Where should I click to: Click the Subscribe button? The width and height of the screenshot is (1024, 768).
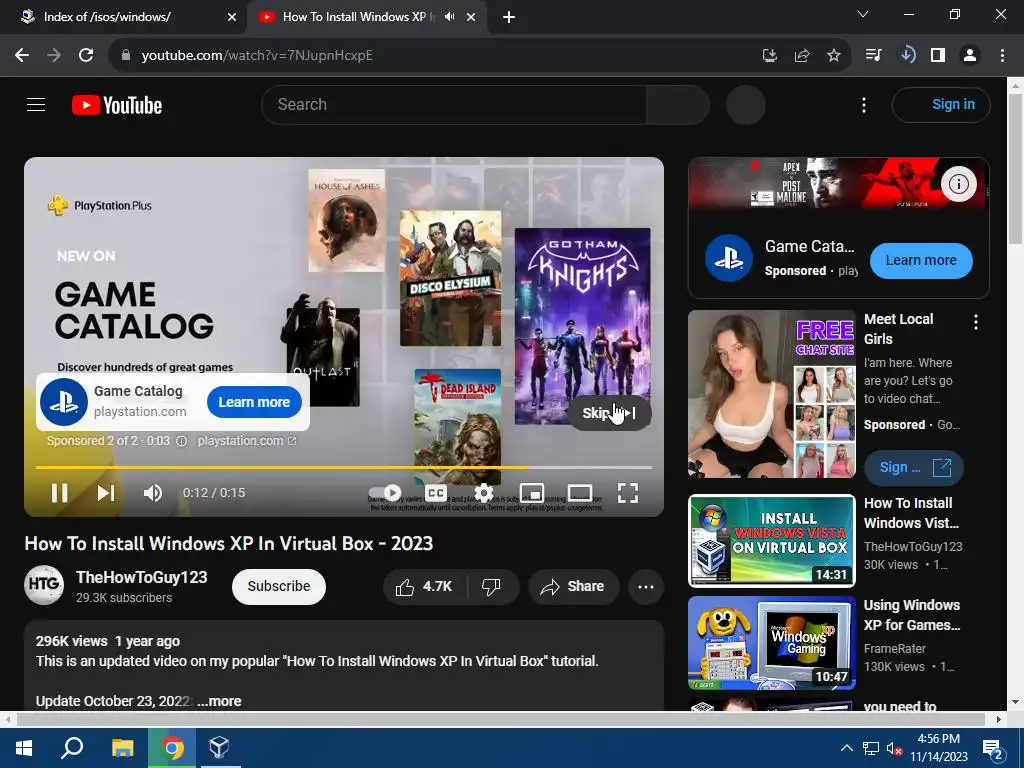click(279, 586)
